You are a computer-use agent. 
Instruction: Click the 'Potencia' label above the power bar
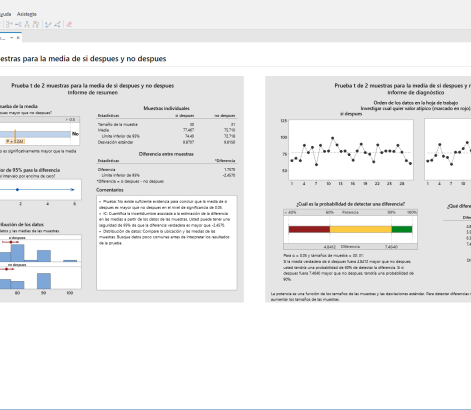point(350,212)
